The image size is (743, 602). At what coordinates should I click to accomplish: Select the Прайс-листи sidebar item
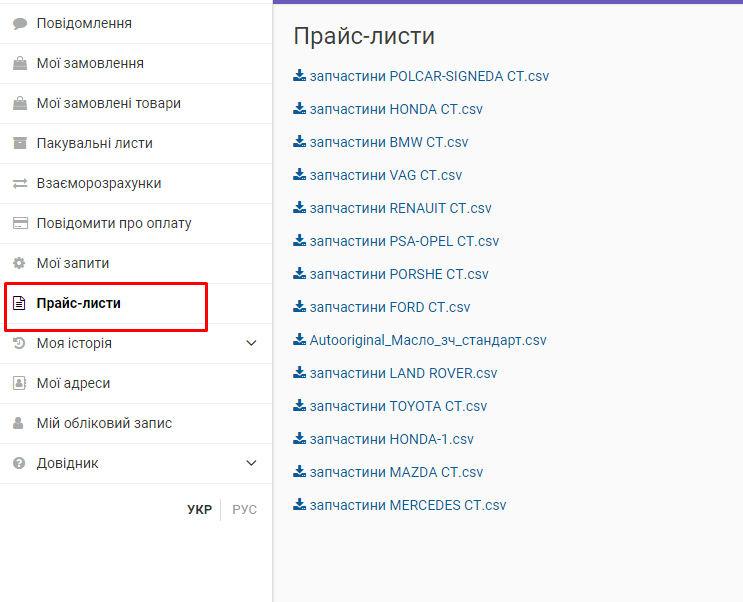coord(136,303)
